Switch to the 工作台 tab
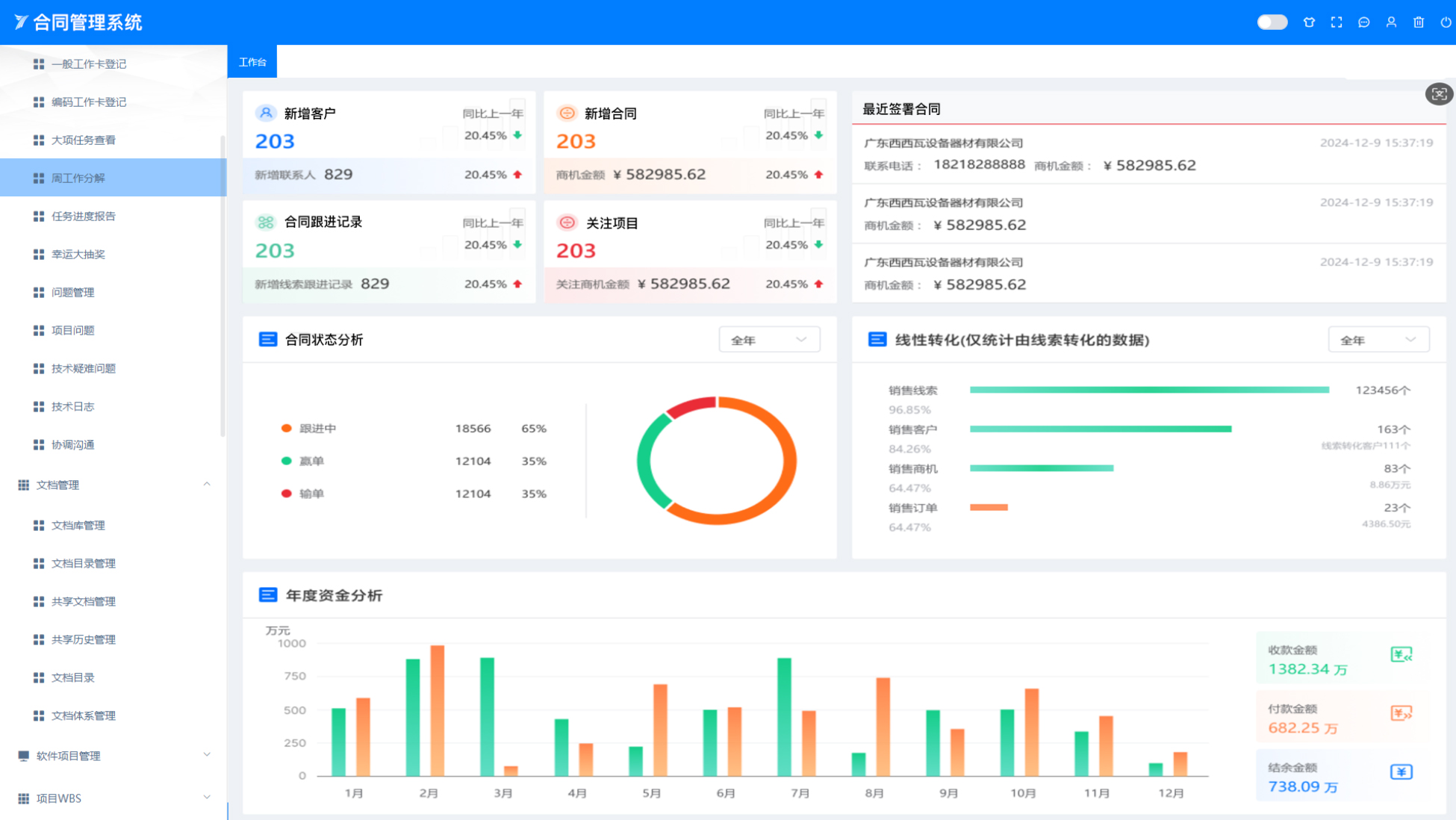The image size is (1456, 820). point(252,62)
